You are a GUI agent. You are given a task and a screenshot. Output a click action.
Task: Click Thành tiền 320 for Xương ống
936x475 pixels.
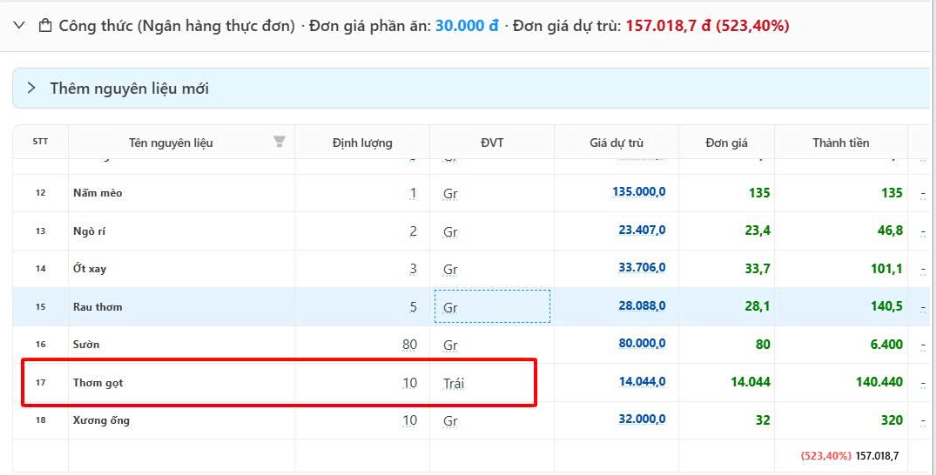(892, 420)
